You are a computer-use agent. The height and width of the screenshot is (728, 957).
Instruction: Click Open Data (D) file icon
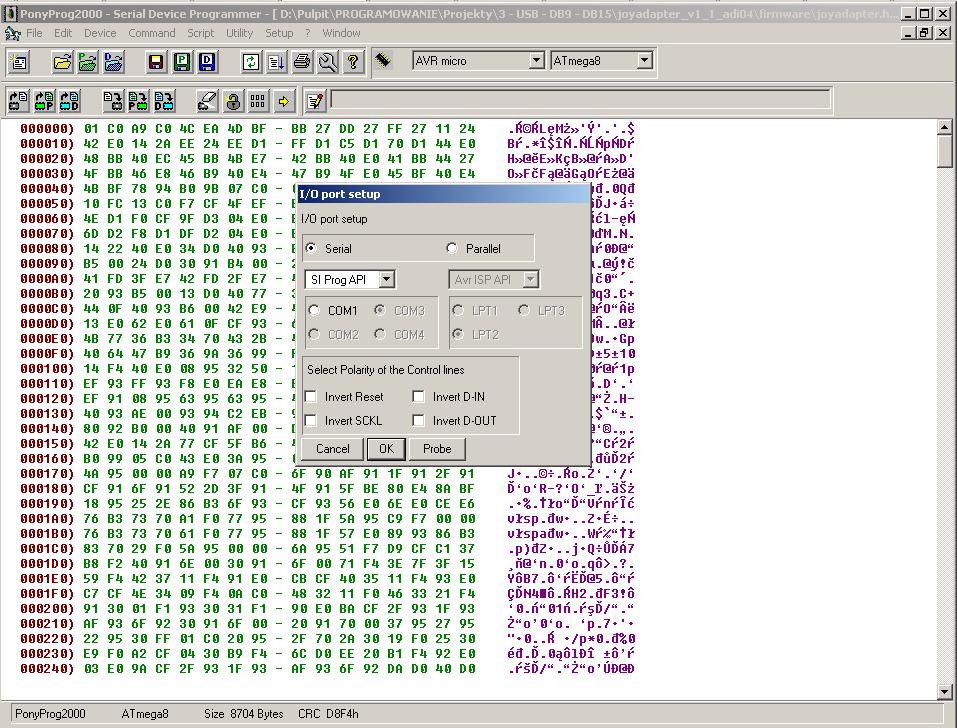point(114,62)
